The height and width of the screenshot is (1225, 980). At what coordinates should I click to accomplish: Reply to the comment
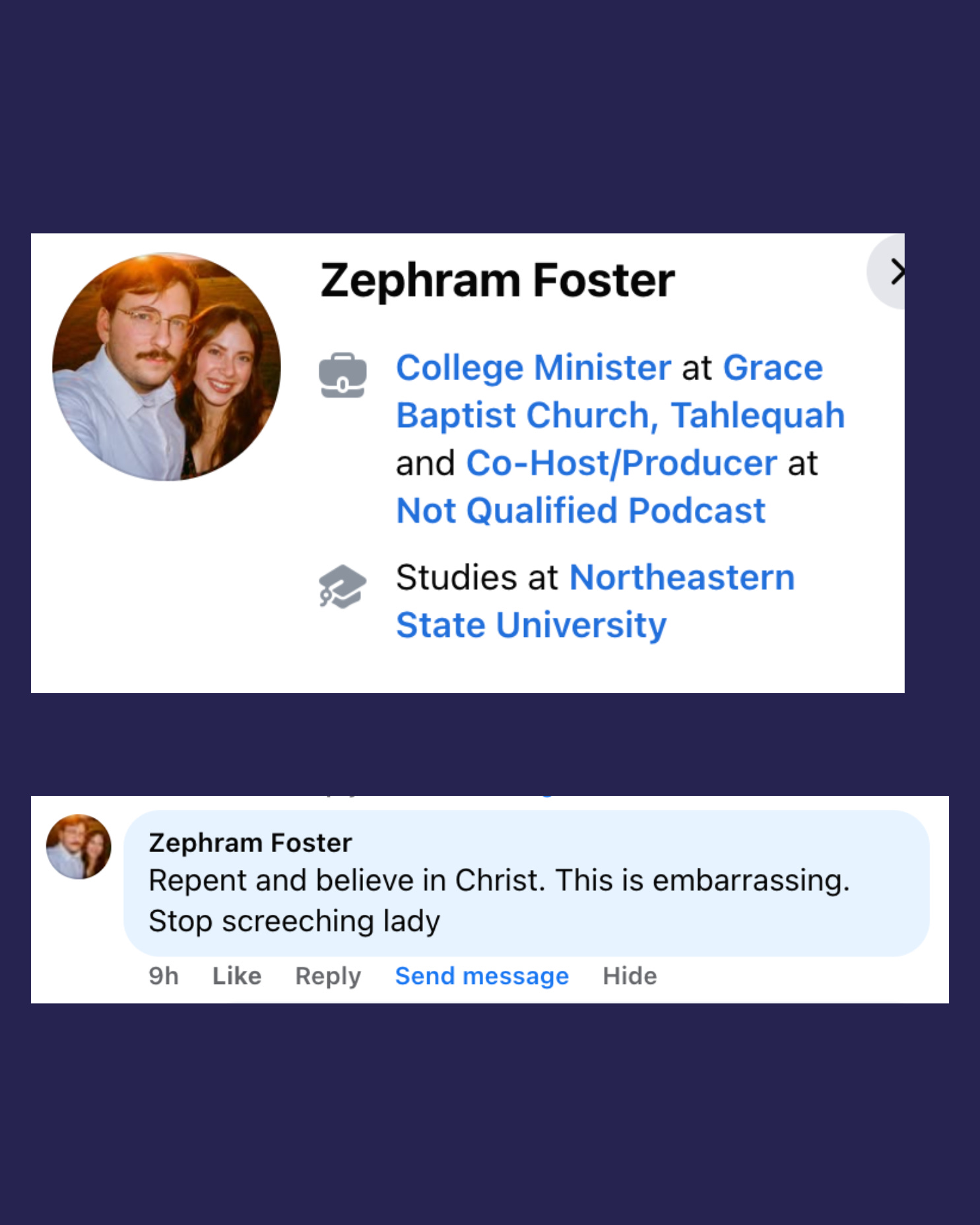[x=328, y=976]
